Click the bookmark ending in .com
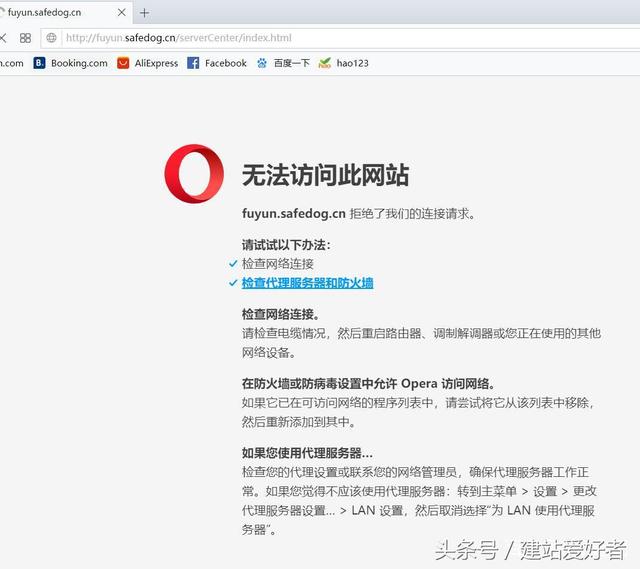The width and height of the screenshot is (640, 569). point(11,63)
